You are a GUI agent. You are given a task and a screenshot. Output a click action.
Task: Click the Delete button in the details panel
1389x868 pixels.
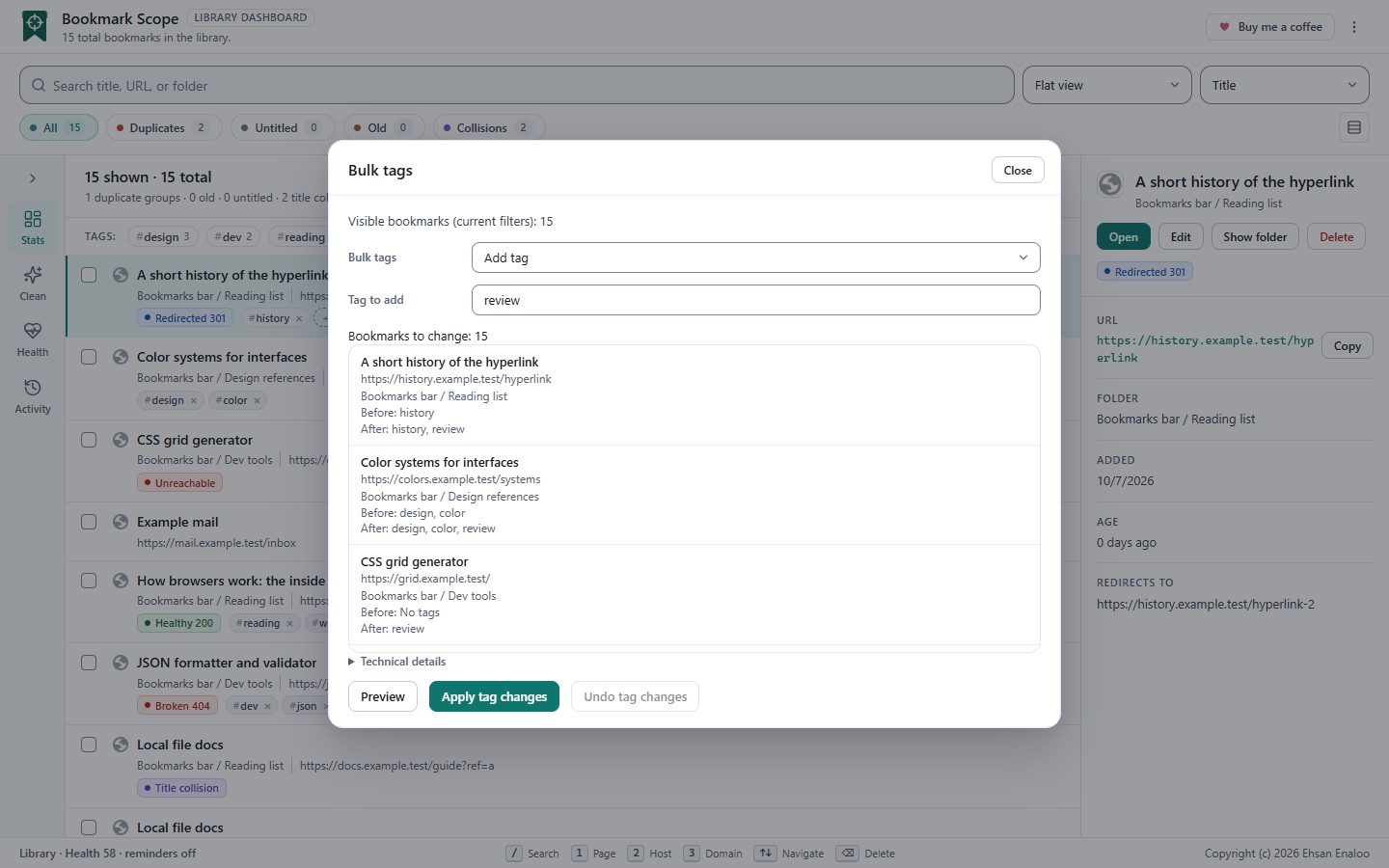coord(1336,236)
